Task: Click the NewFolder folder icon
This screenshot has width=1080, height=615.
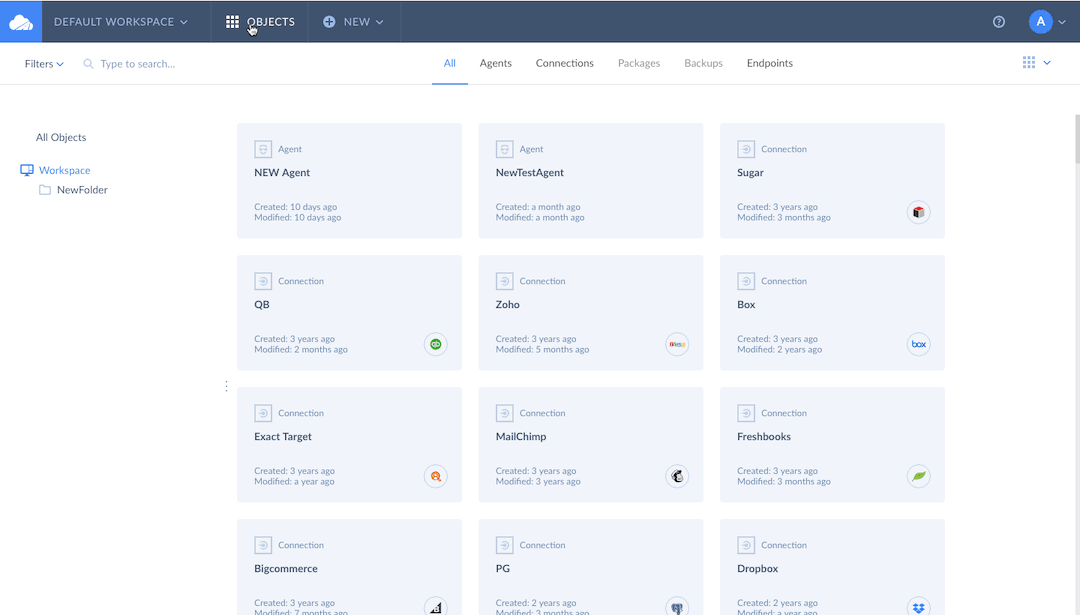Action: [45, 189]
